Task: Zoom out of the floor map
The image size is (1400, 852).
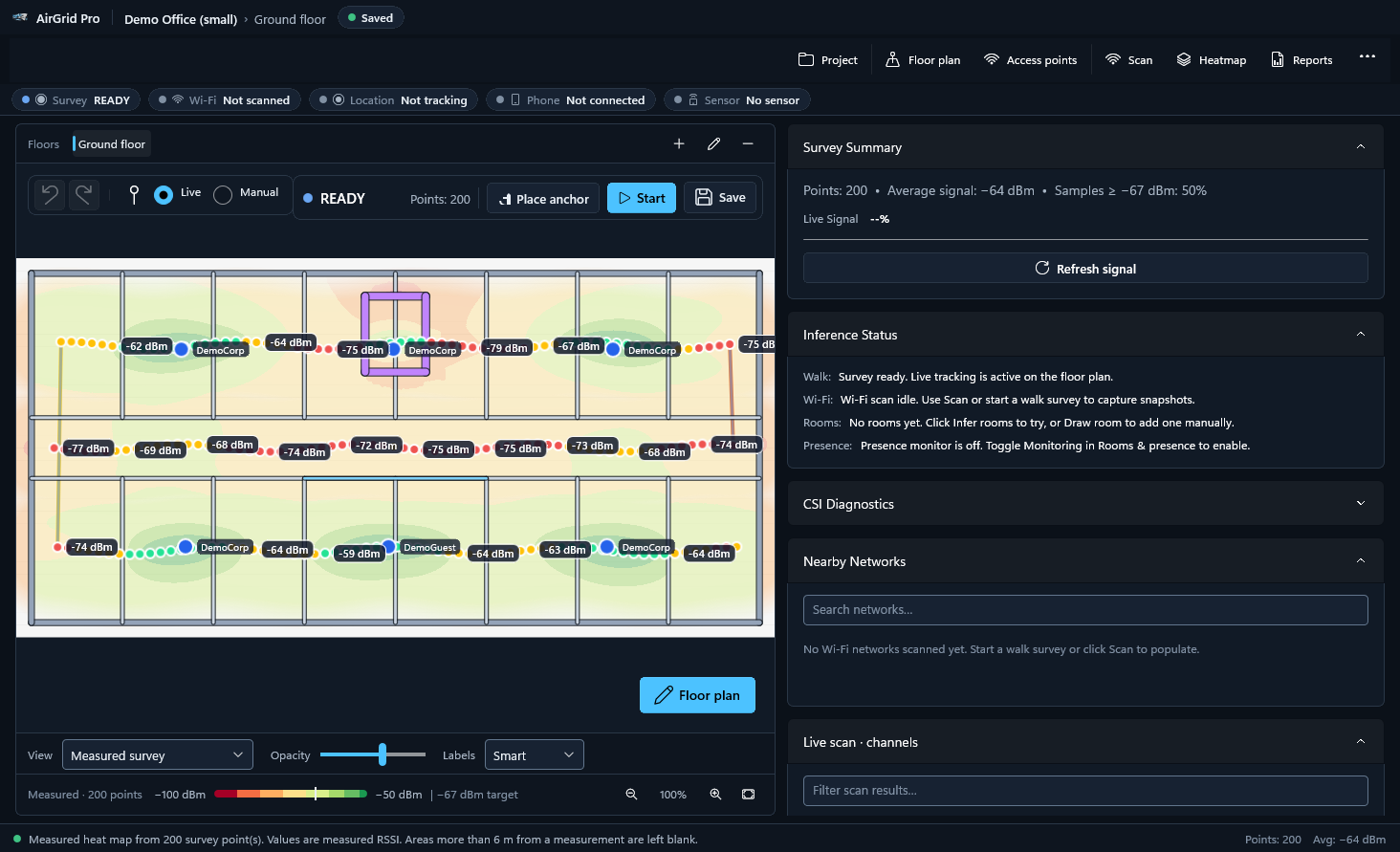Action: tap(631, 795)
